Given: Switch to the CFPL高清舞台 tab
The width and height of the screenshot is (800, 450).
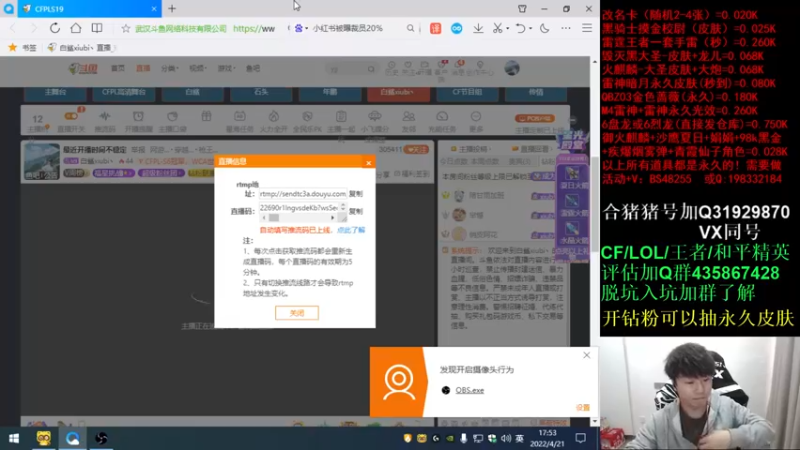Looking at the screenshot, I should (123, 93).
